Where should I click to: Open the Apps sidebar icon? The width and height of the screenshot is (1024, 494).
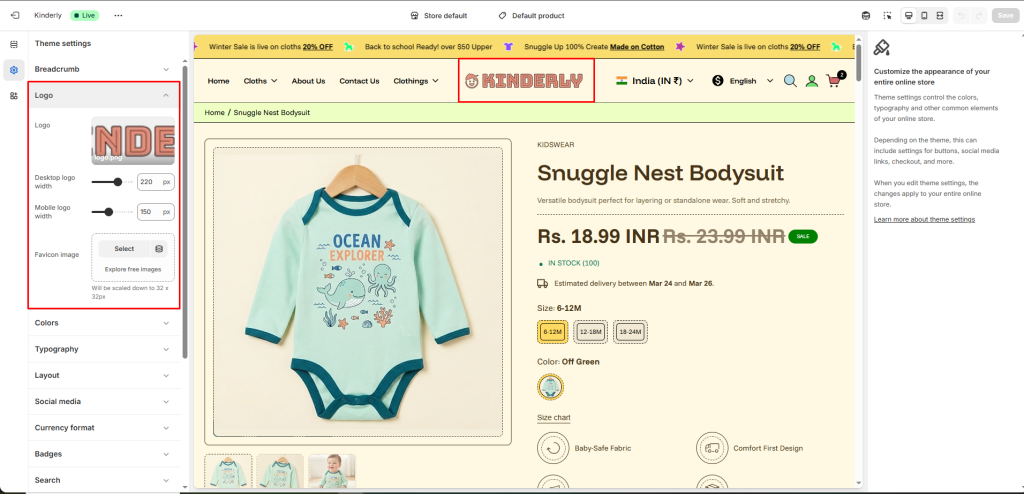click(14, 95)
